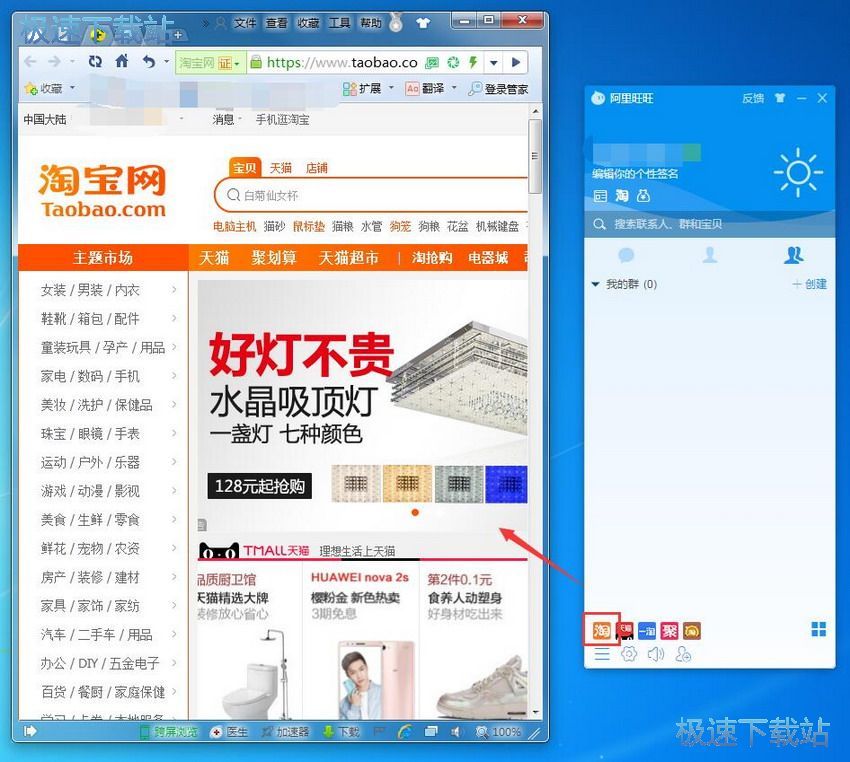The width and height of the screenshot is (850, 762).
Task: Open the 消息 dropdown on the Taobao page
Action: click(227, 120)
